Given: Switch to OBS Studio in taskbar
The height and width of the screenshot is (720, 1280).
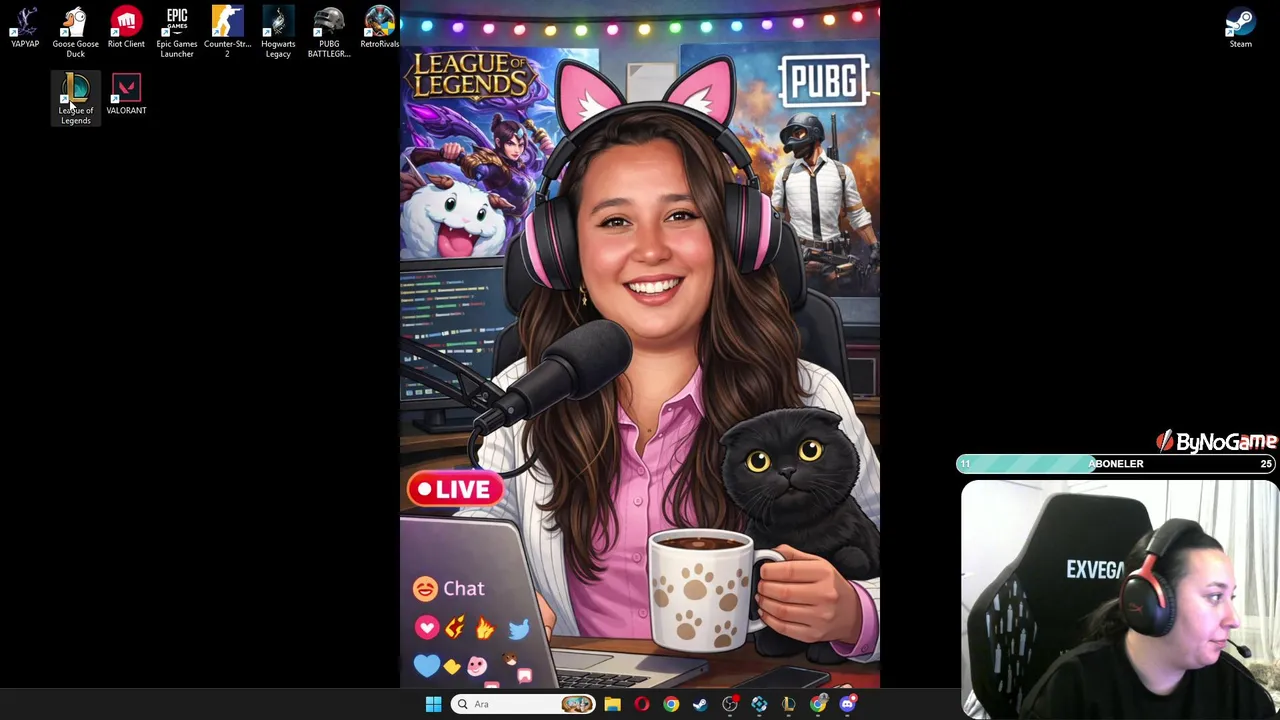Looking at the screenshot, I should [730, 704].
